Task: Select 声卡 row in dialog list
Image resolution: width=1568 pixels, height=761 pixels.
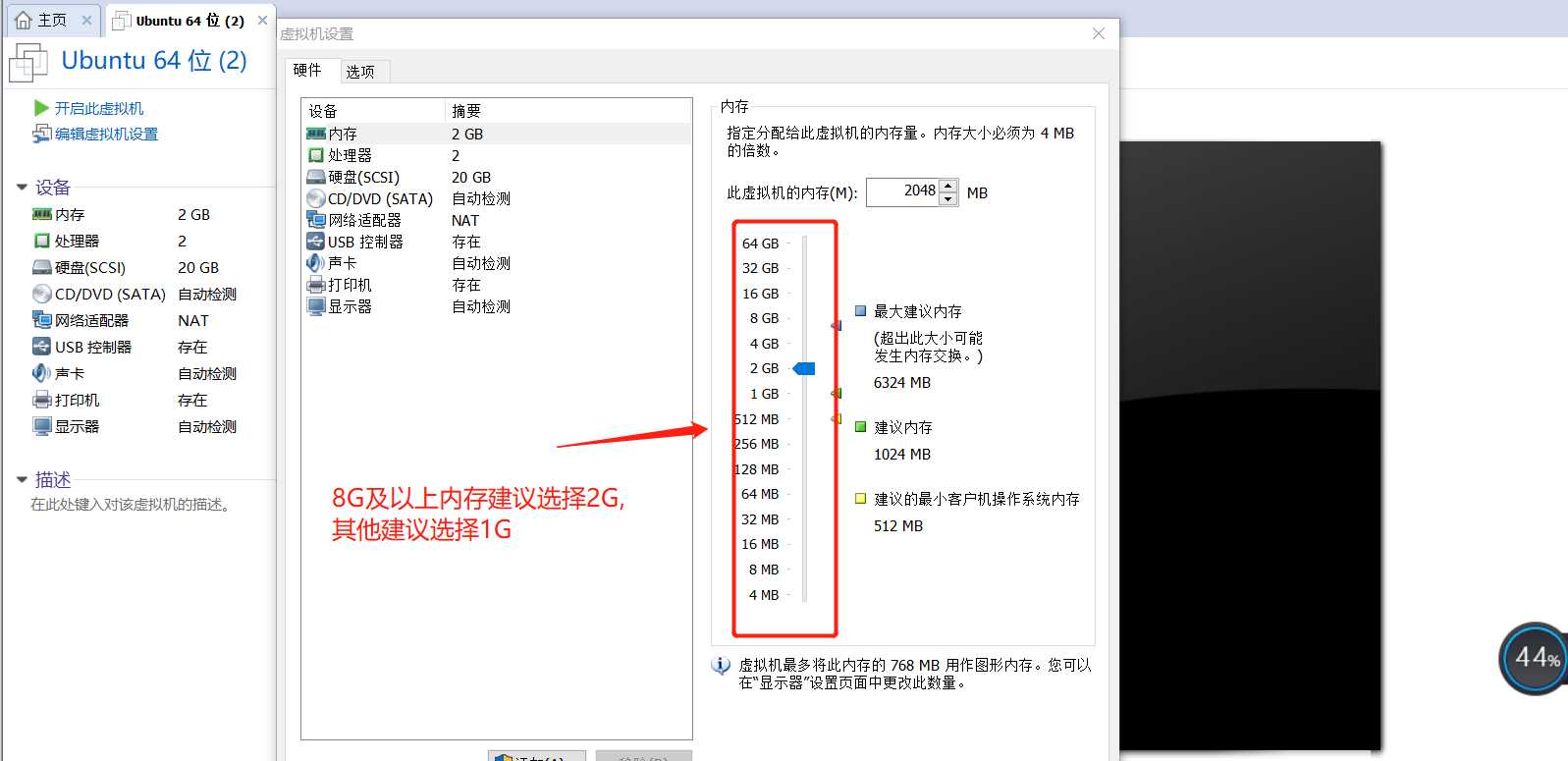Action: point(497,263)
